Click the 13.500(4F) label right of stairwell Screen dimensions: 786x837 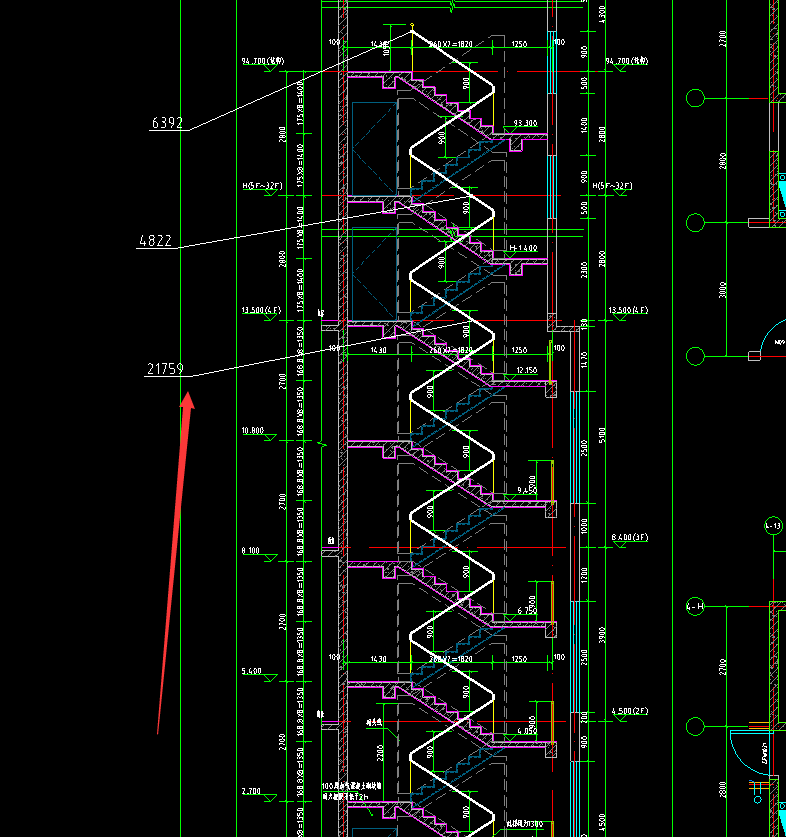[628, 310]
